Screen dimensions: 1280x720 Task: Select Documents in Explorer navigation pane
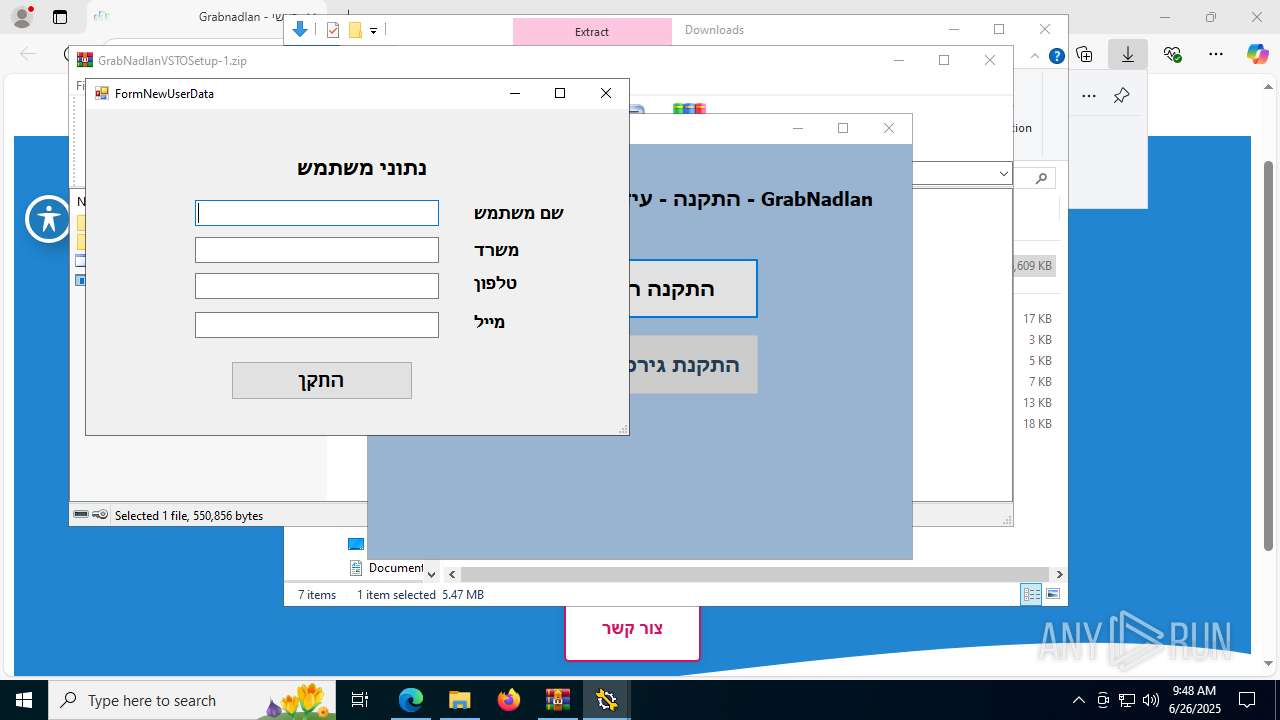pyautogui.click(x=386, y=568)
